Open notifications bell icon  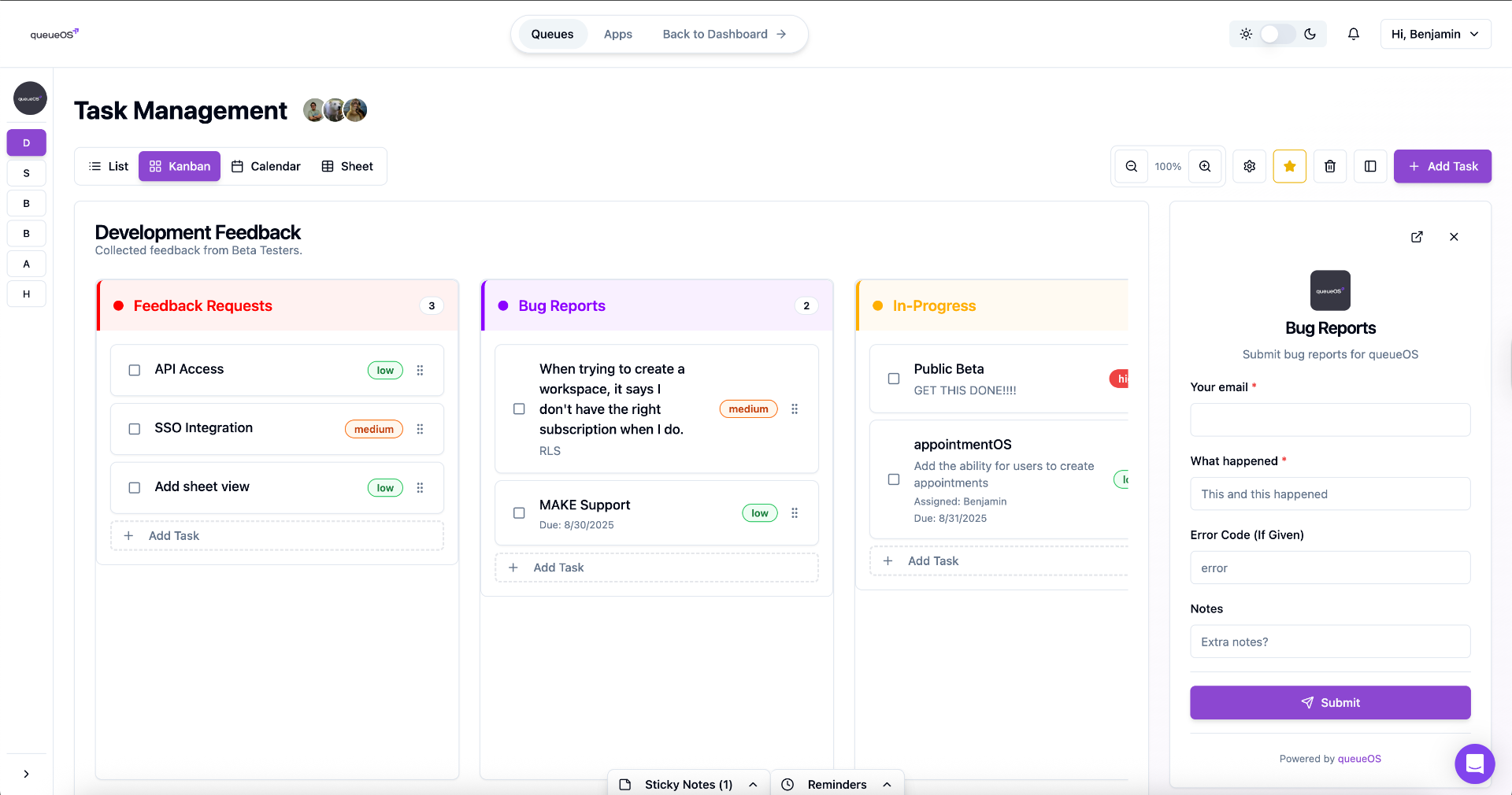click(x=1354, y=34)
